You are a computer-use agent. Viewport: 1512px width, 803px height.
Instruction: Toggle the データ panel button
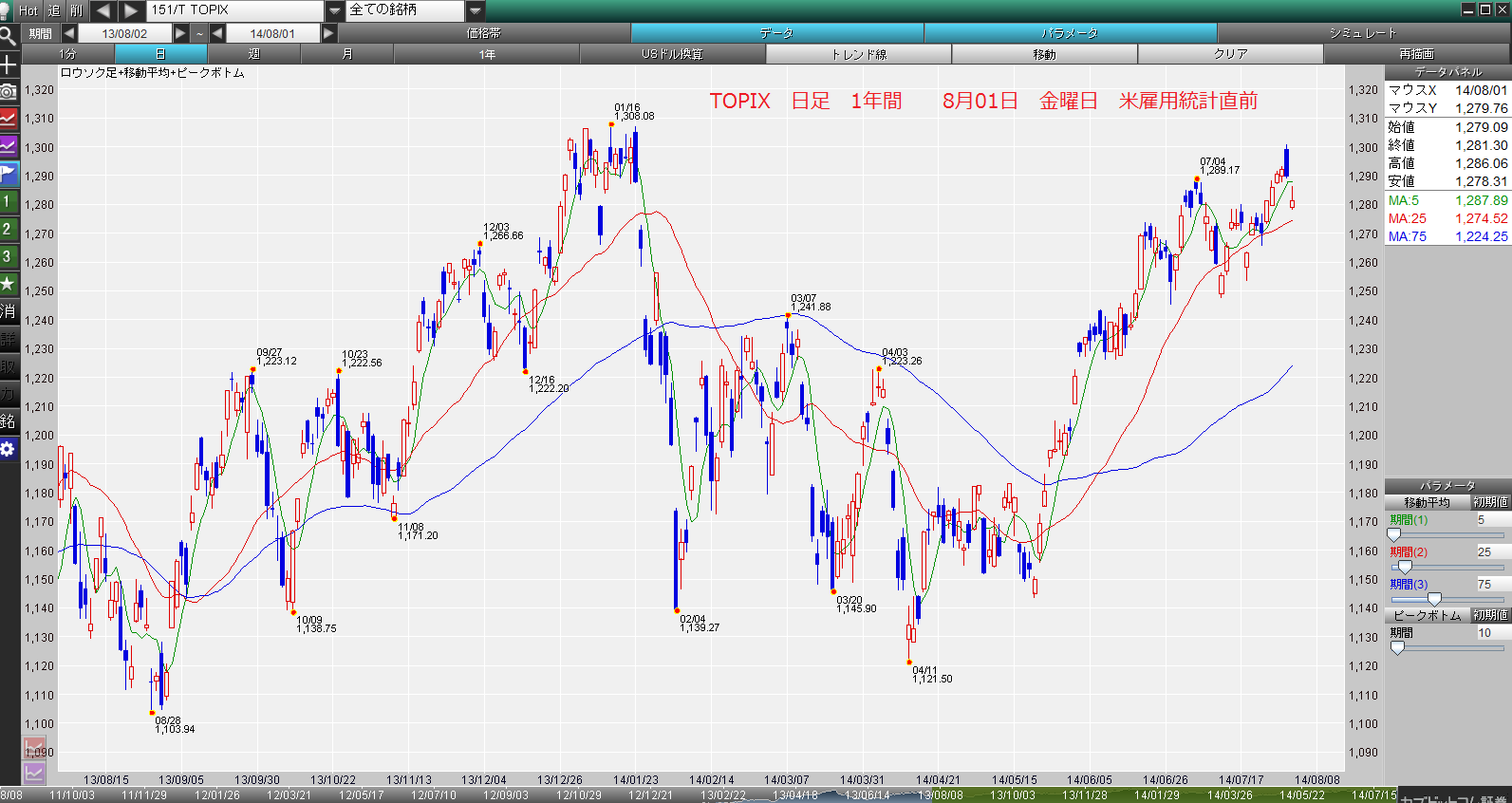coord(777,33)
